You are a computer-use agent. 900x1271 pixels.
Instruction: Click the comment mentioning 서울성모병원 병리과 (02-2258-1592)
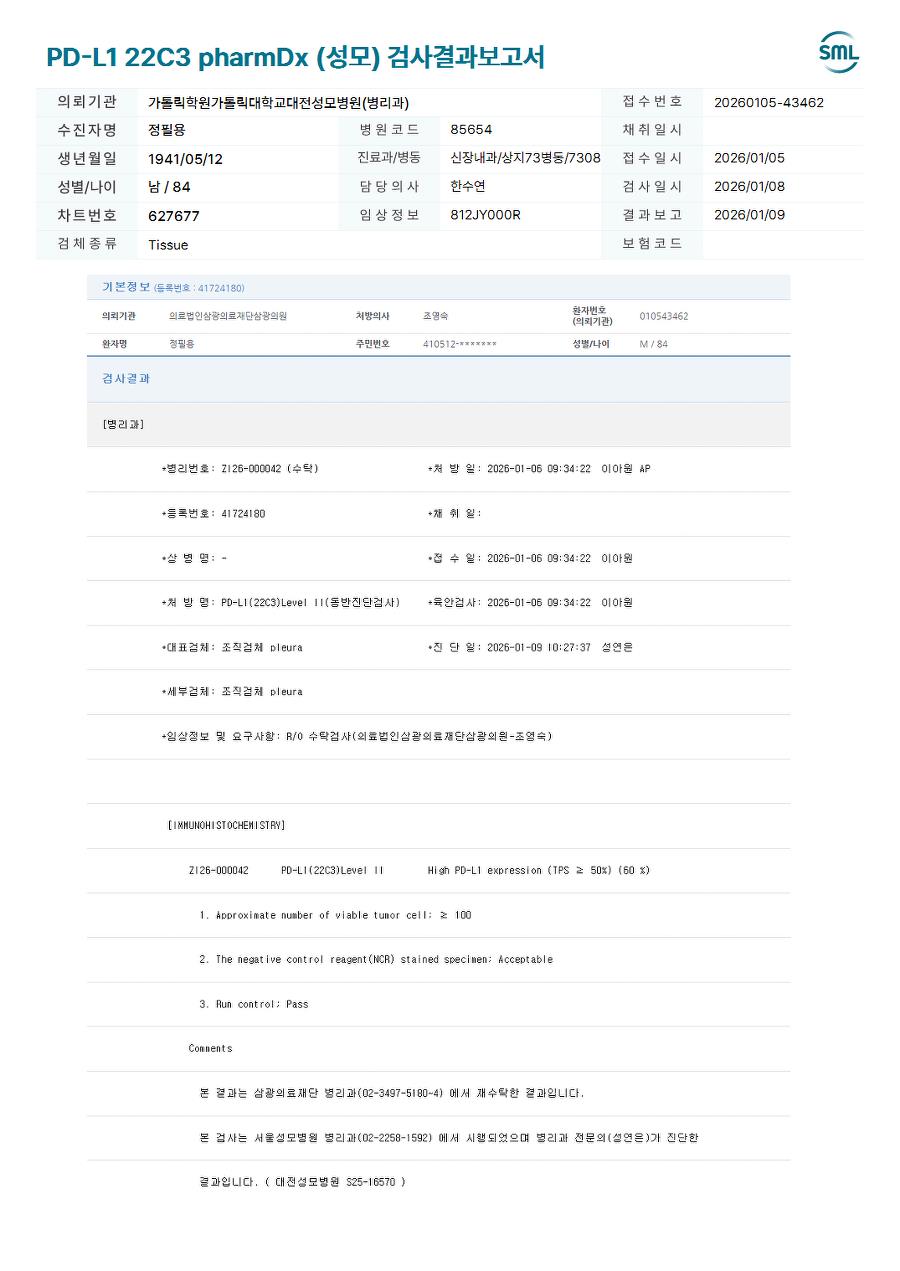click(x=449, y=1138)
